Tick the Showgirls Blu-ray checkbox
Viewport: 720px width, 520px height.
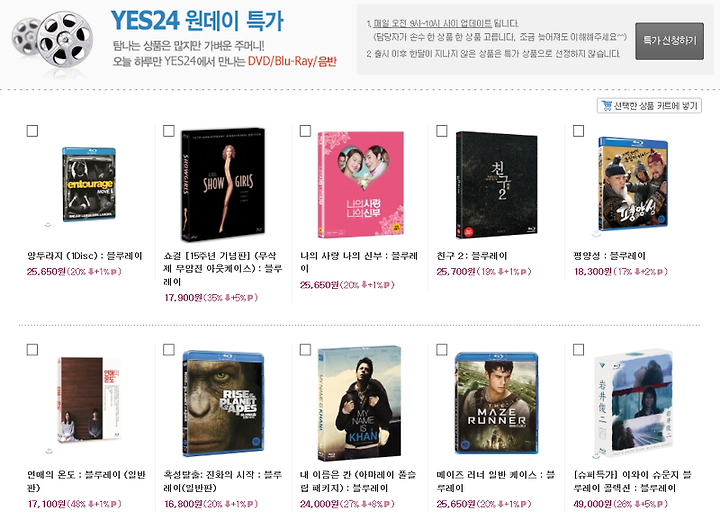click(169, 131)
